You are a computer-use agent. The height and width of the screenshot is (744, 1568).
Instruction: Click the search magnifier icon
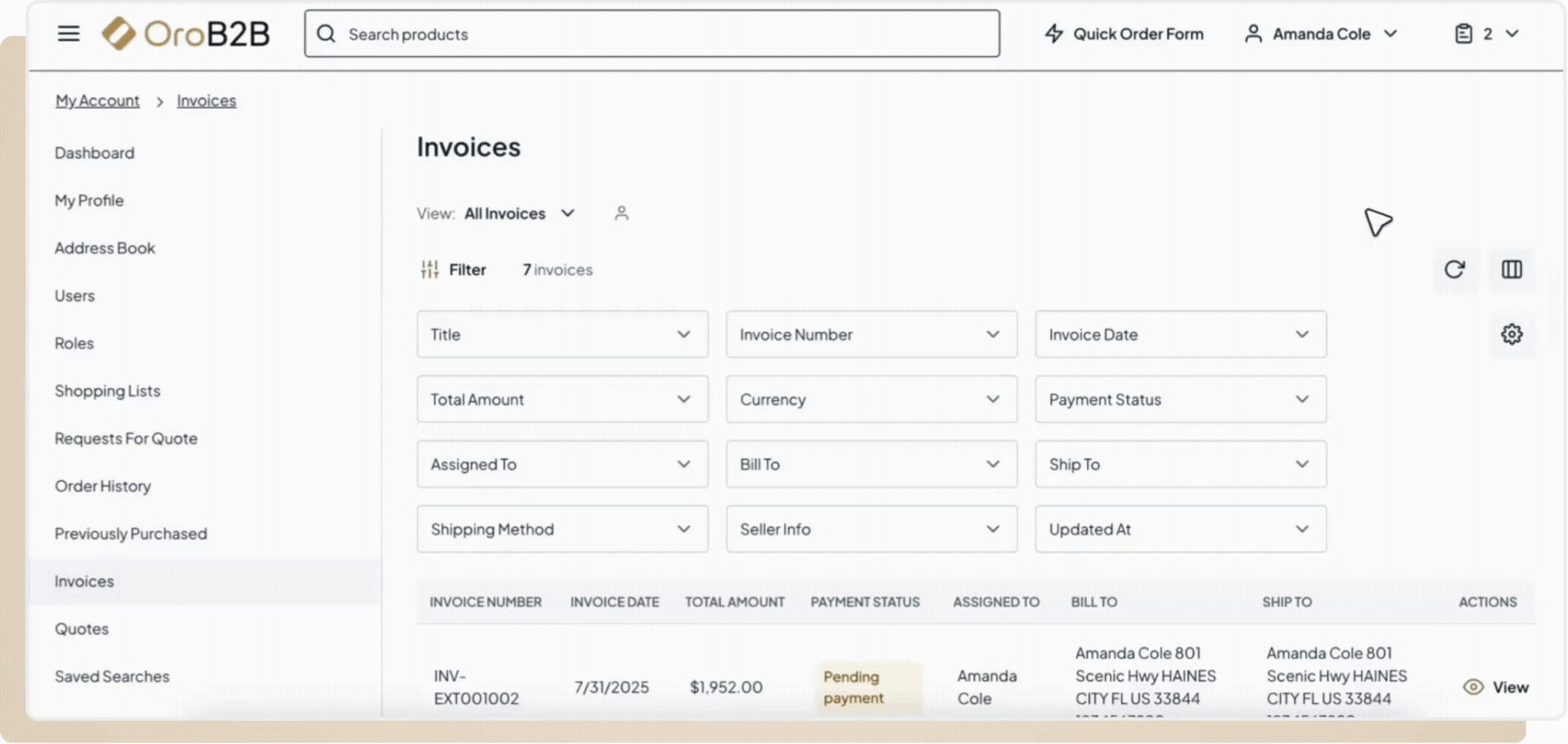pyautogui.click(x=326, y=34)
